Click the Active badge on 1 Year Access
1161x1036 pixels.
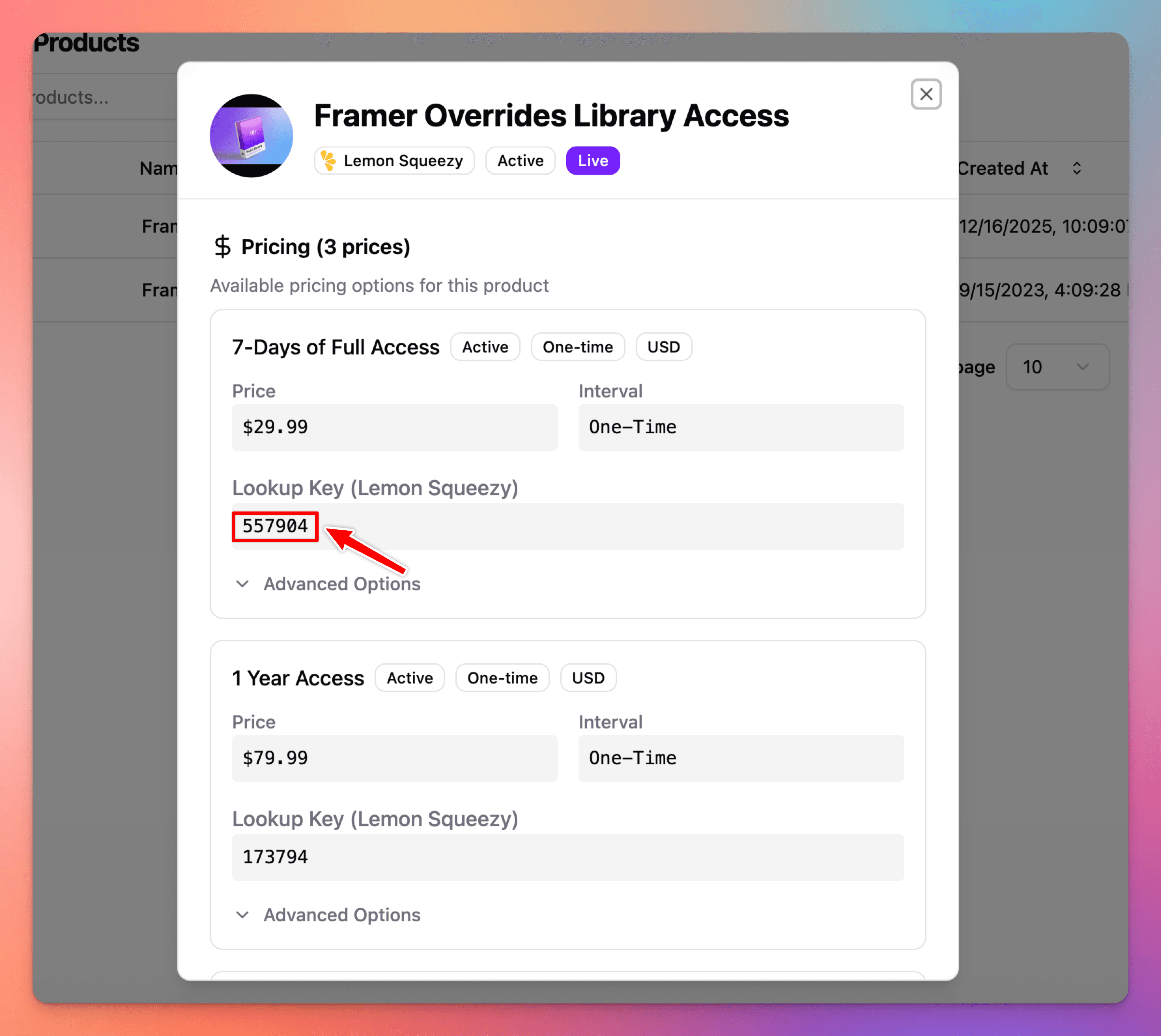[x=410, y=678]
